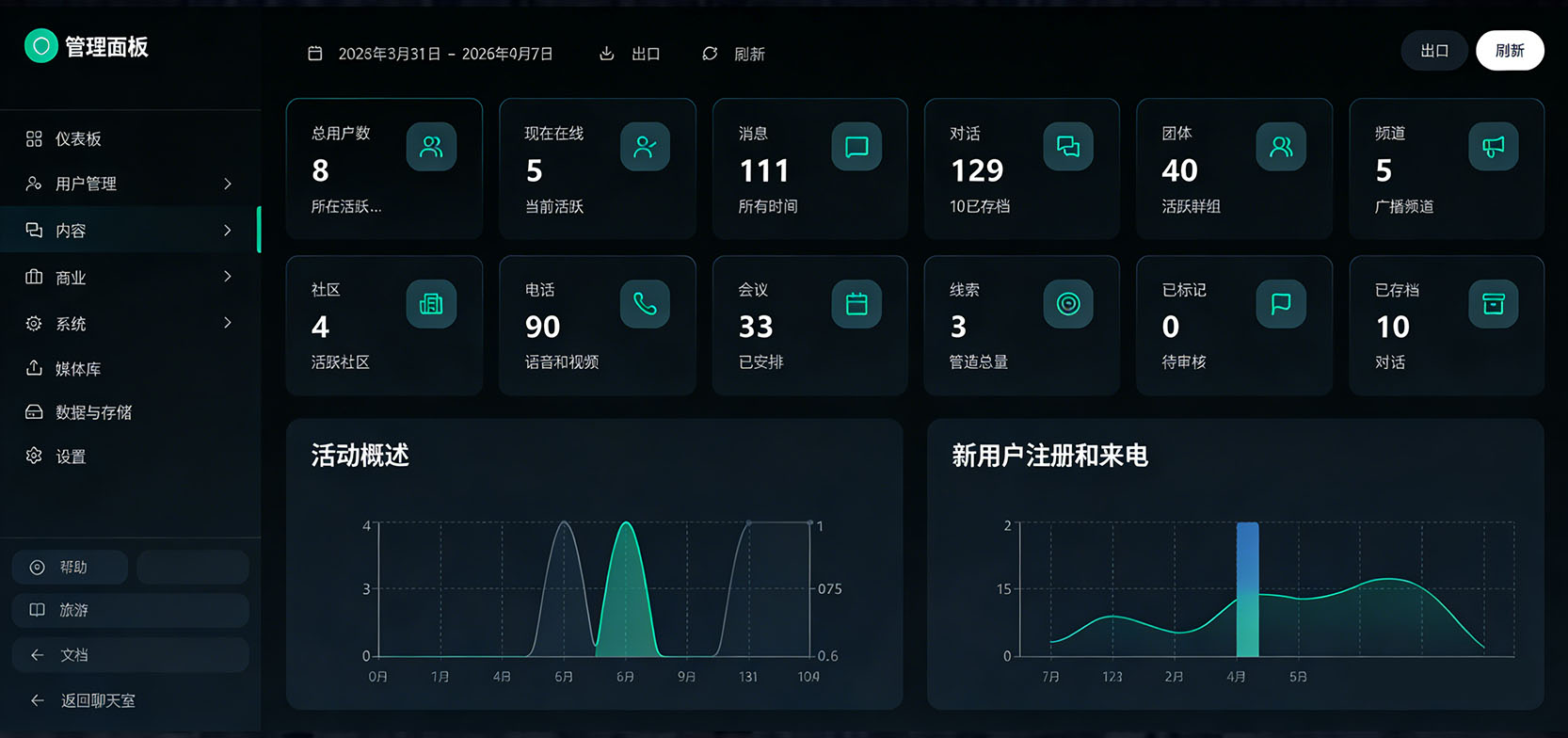Select 商业 in the sidebar
The width and height of the screenshot is (1568, 738).
click(x=130, y=277)
